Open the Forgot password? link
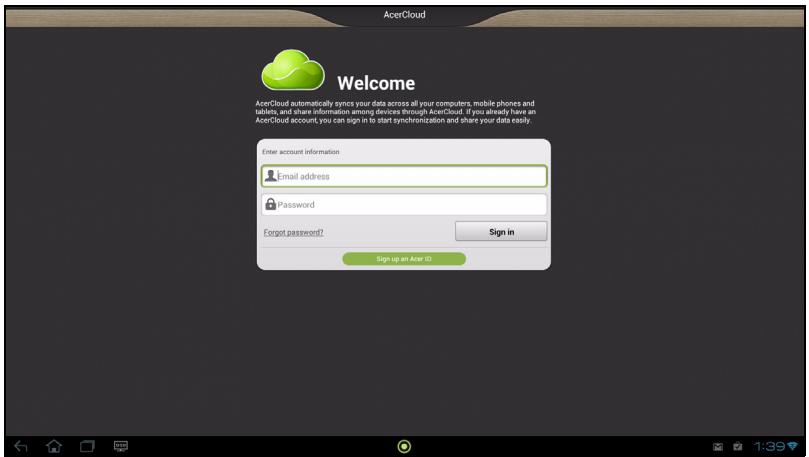Viewport: 809px width, 457px height. point(294,233)
